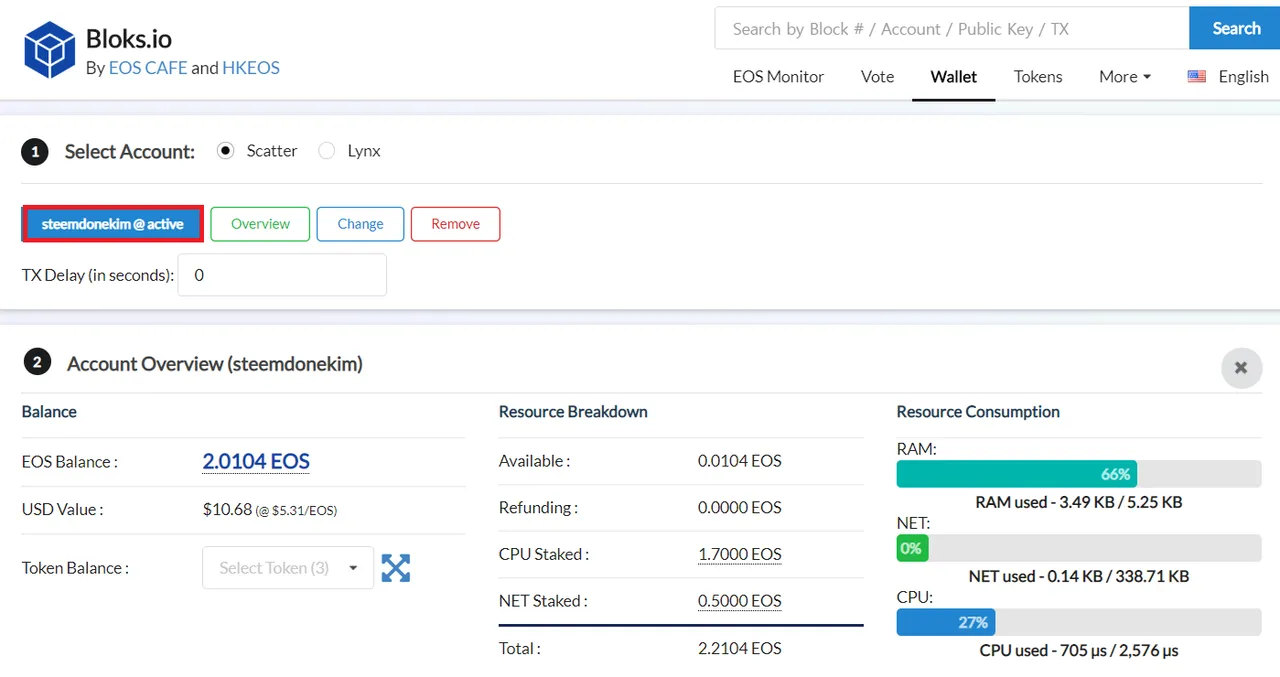Click the 2.0104 EOS balance link
Image resolution: width=1280 pixels, height=677 pixels.
[x=256, y=461]
